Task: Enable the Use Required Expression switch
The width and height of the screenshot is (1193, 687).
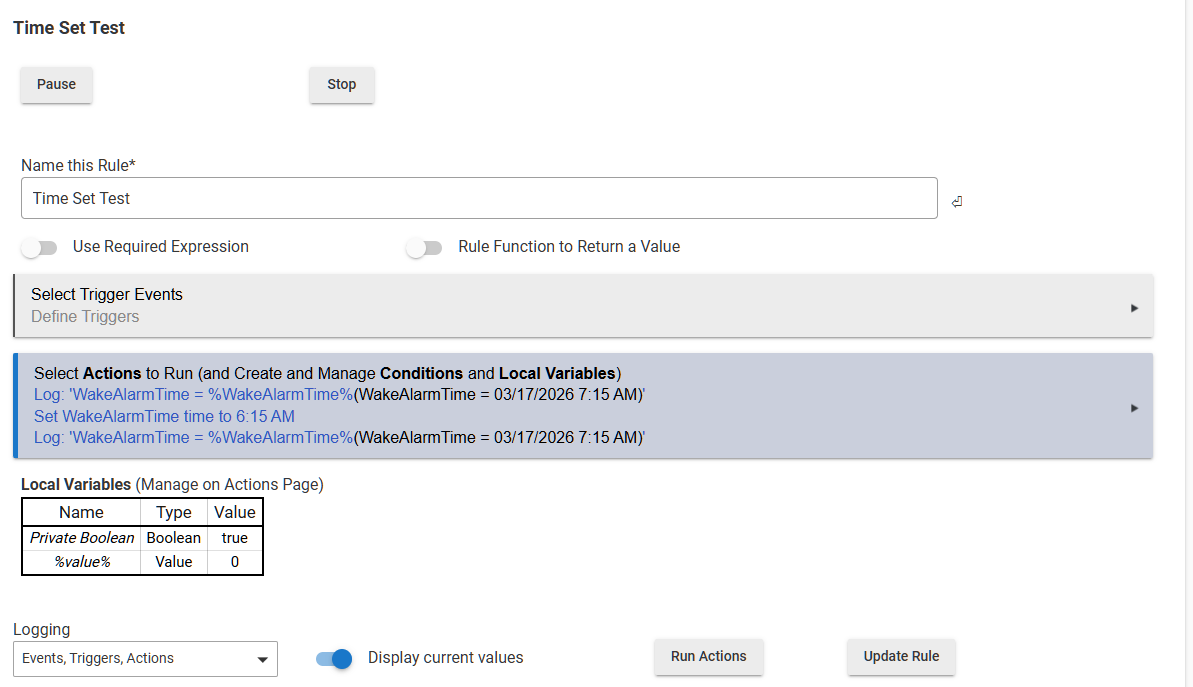Action: pos(40,248)
